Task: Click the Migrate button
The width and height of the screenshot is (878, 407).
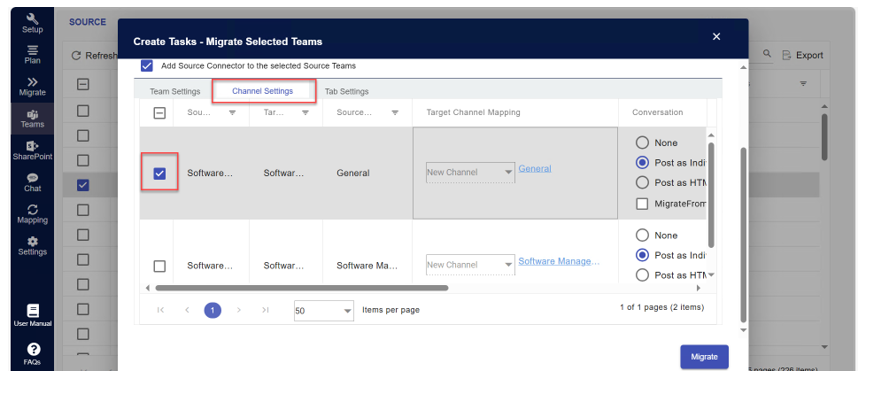Action: click(704, 357)
